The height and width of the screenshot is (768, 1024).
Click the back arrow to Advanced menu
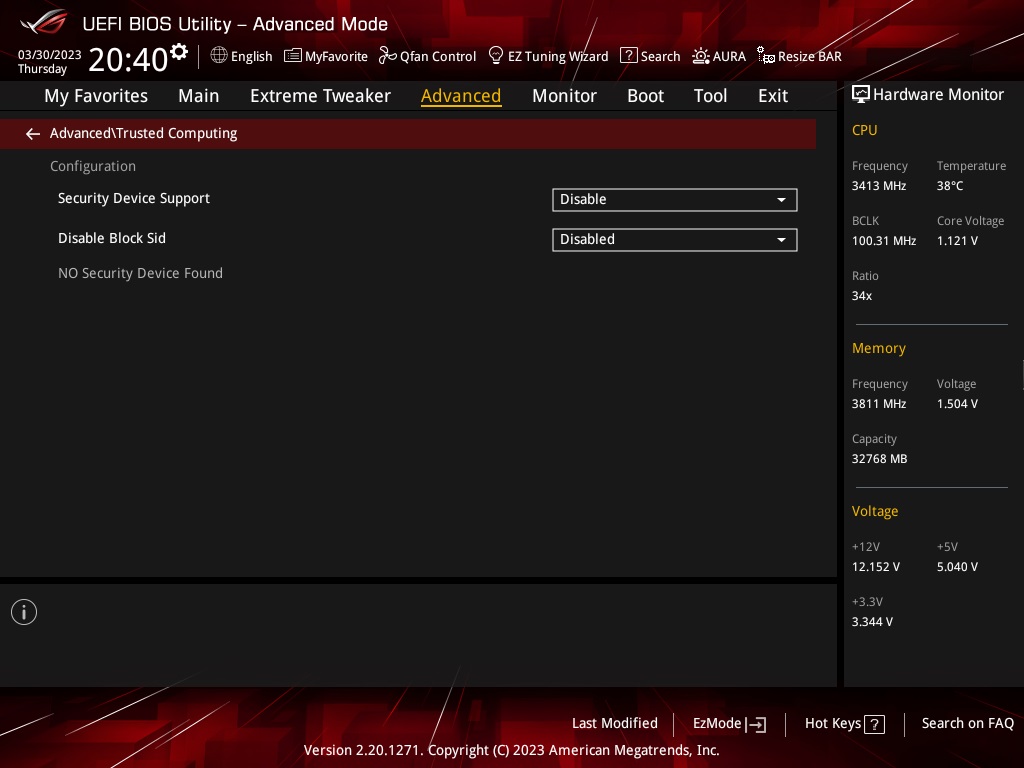[33, 134]
